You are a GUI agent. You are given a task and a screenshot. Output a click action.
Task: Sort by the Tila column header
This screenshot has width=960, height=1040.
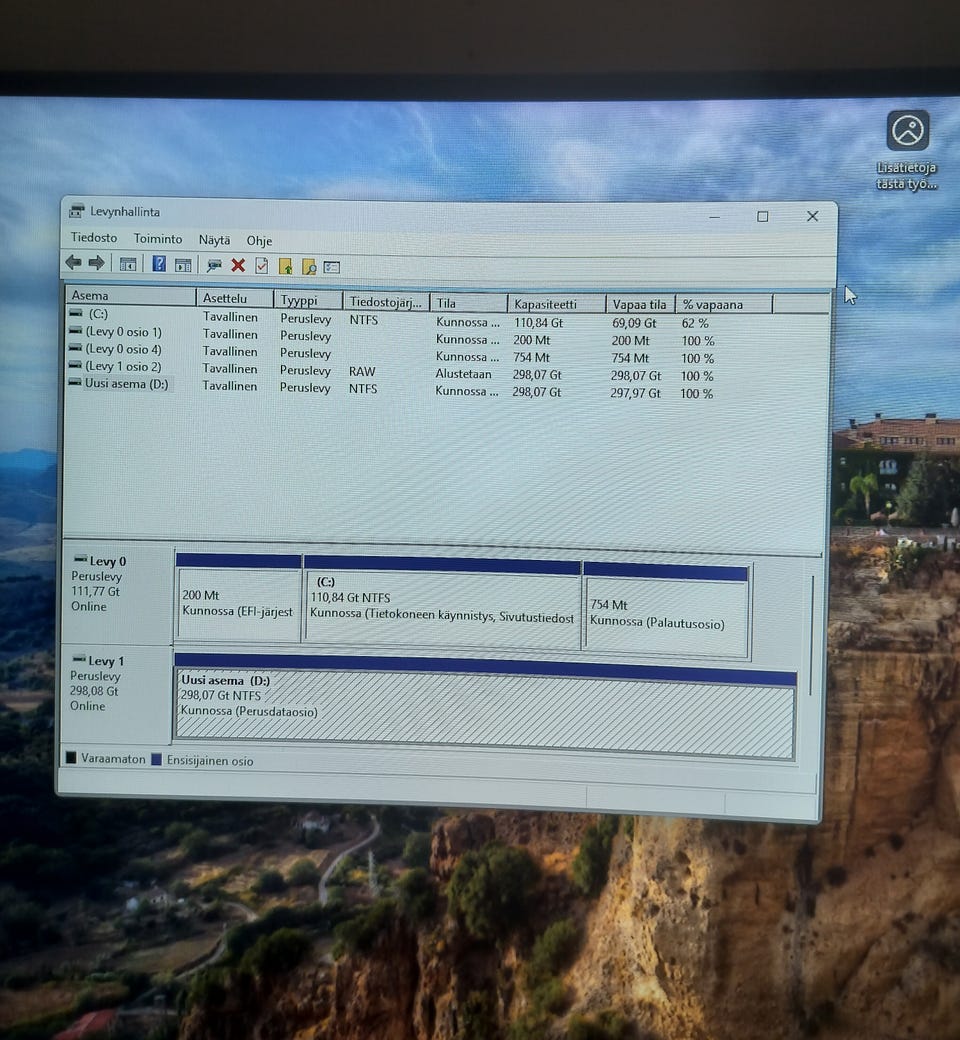pos(468,303)
